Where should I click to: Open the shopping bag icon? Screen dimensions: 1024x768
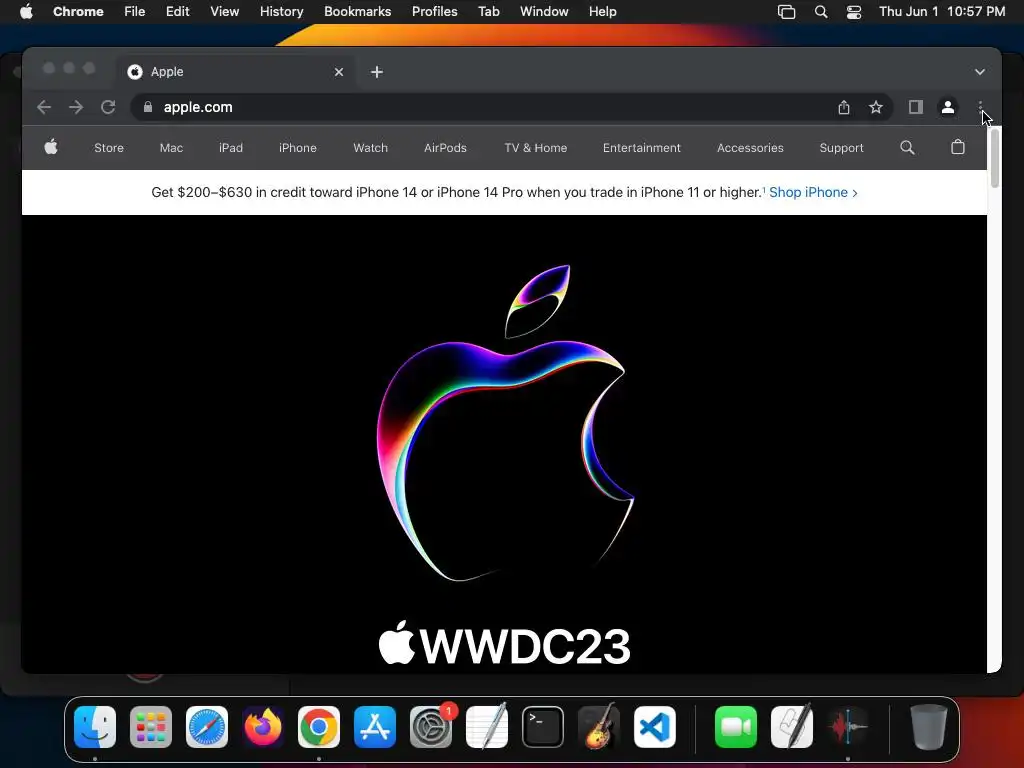click(x=957, y=147)
